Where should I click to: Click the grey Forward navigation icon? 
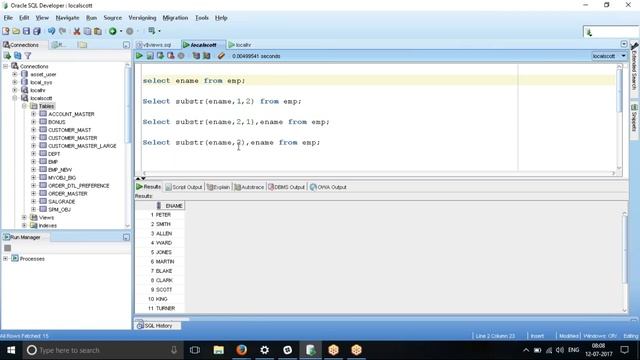click(x=130, y=31)
